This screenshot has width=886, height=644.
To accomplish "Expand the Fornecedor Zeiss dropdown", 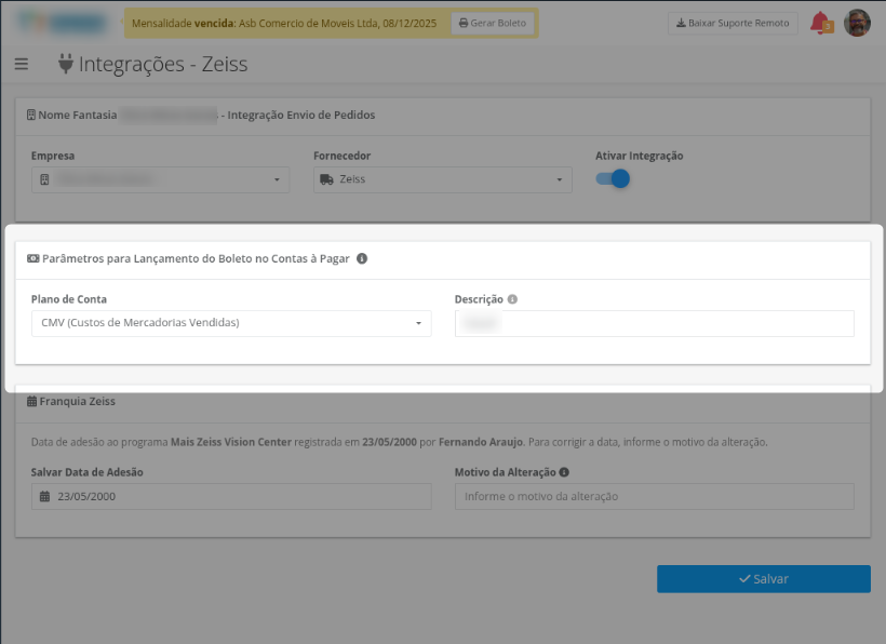I will click(442, 180).
